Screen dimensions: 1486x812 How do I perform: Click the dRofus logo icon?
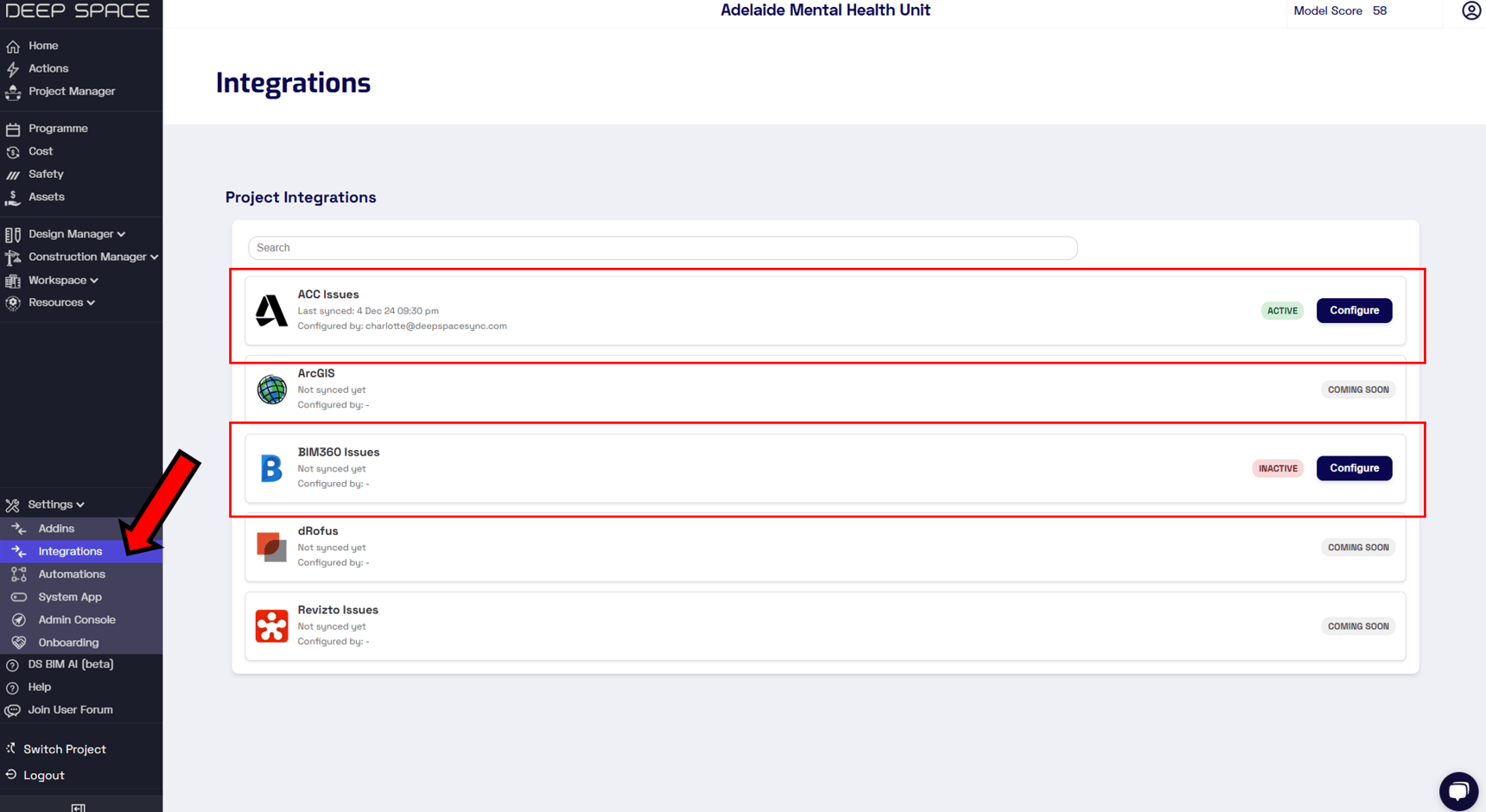[271, 547]
